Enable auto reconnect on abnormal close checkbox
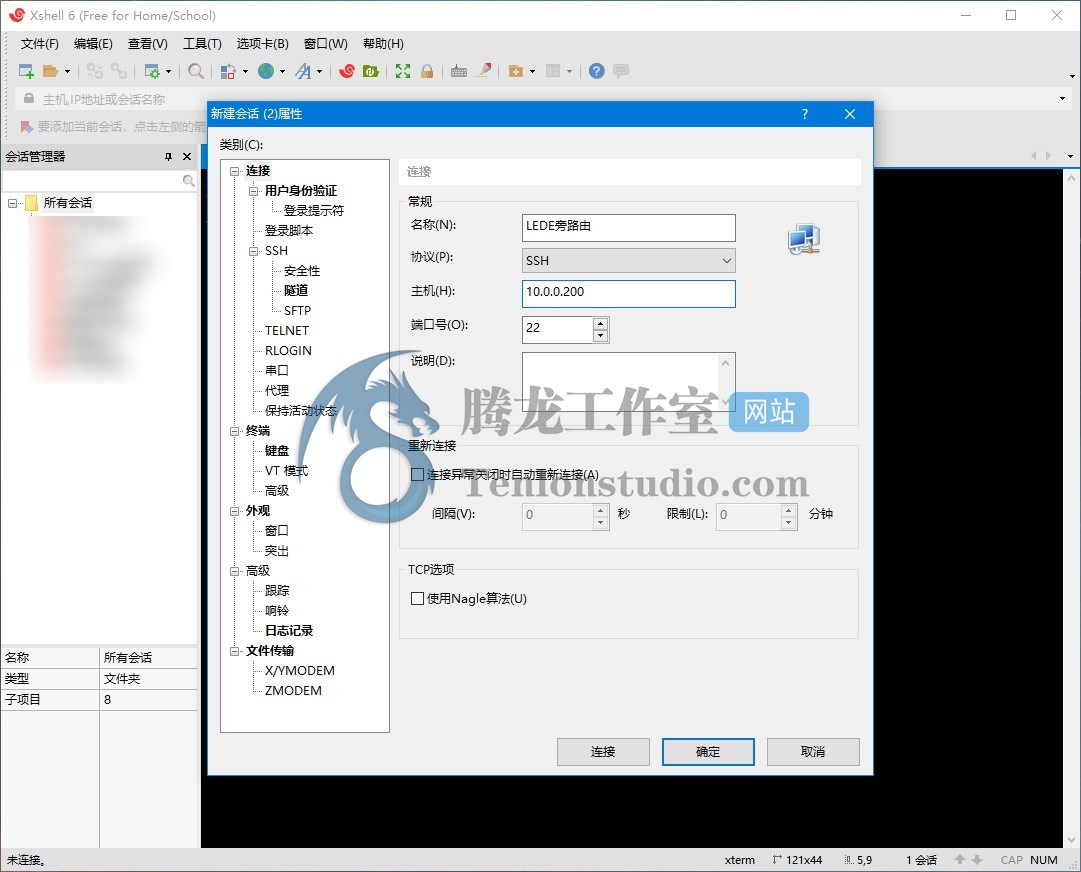 tap(417, 474)
